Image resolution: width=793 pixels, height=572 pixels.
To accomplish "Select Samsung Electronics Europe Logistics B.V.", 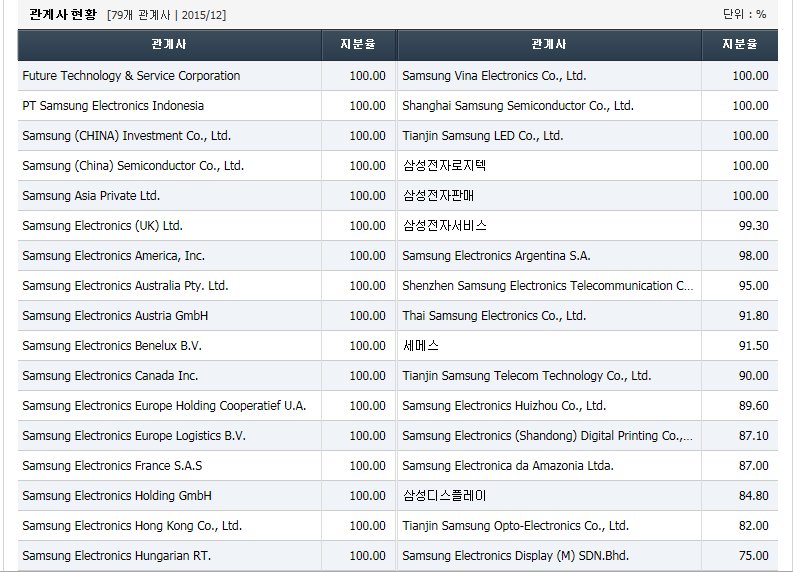I will click(134, 436).
